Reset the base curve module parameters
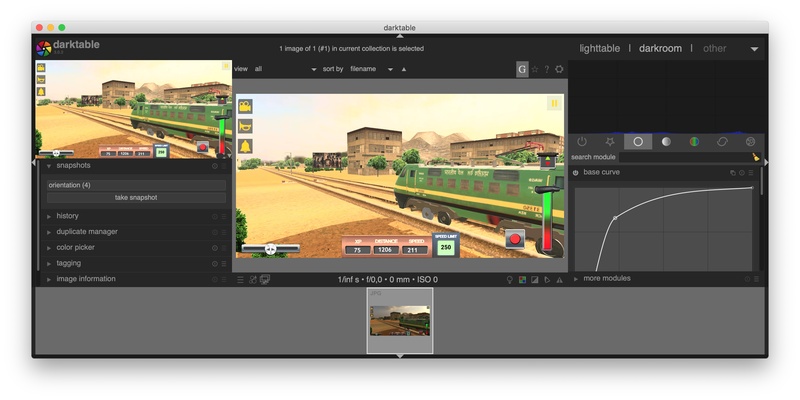This screenshot has width=800, height=400. (742, 173)
